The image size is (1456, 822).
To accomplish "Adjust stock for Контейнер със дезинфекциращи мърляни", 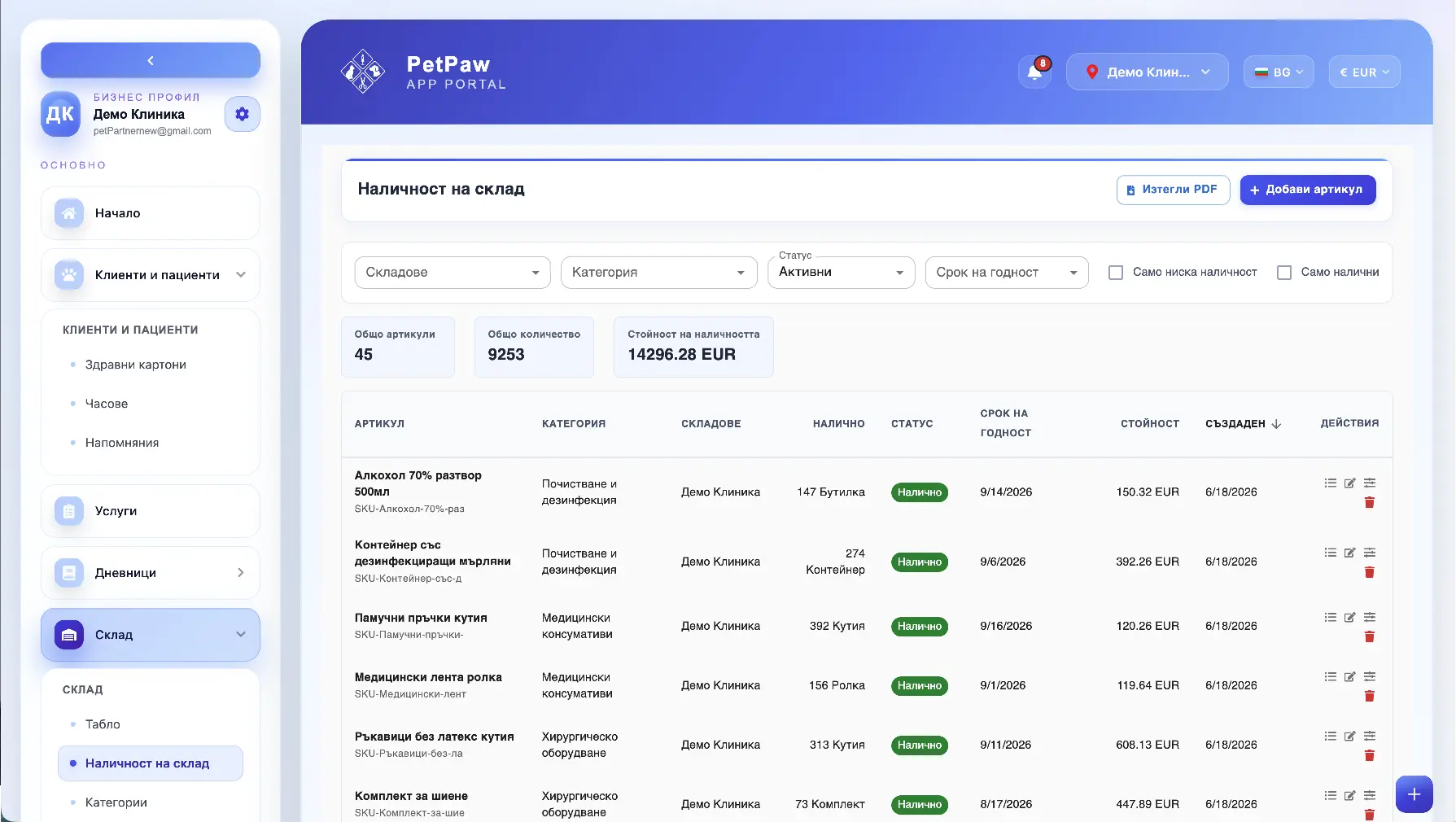I will click(x=1370, y=553).
